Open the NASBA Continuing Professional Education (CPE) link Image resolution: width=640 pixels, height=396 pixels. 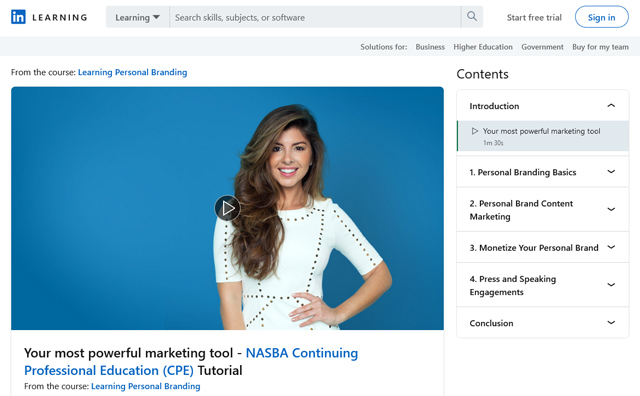pos(191,362)
